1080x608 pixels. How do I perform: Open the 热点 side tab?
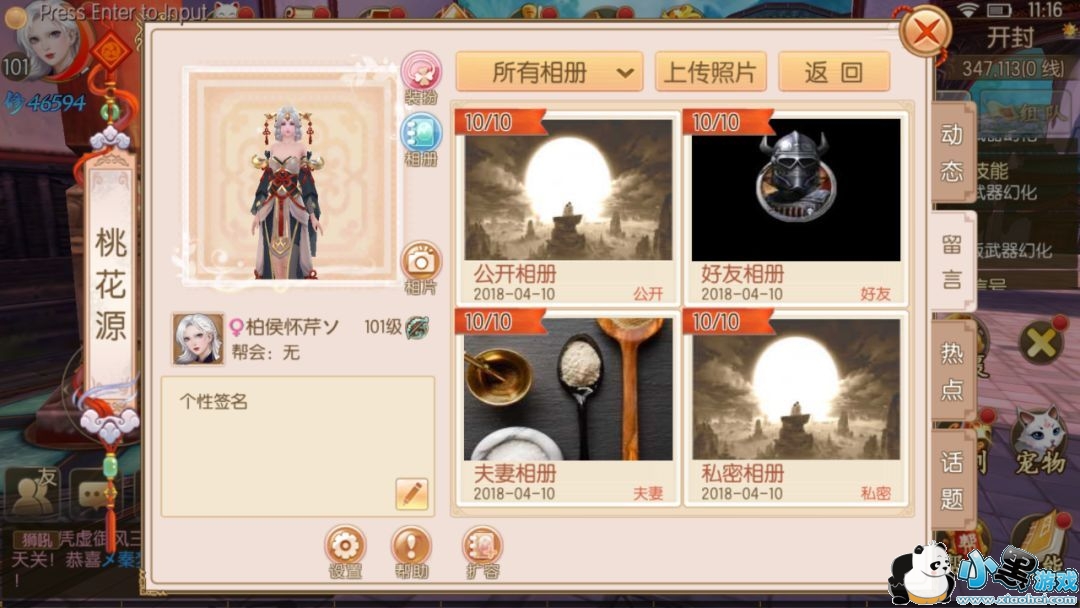click(x=952, y=370)
